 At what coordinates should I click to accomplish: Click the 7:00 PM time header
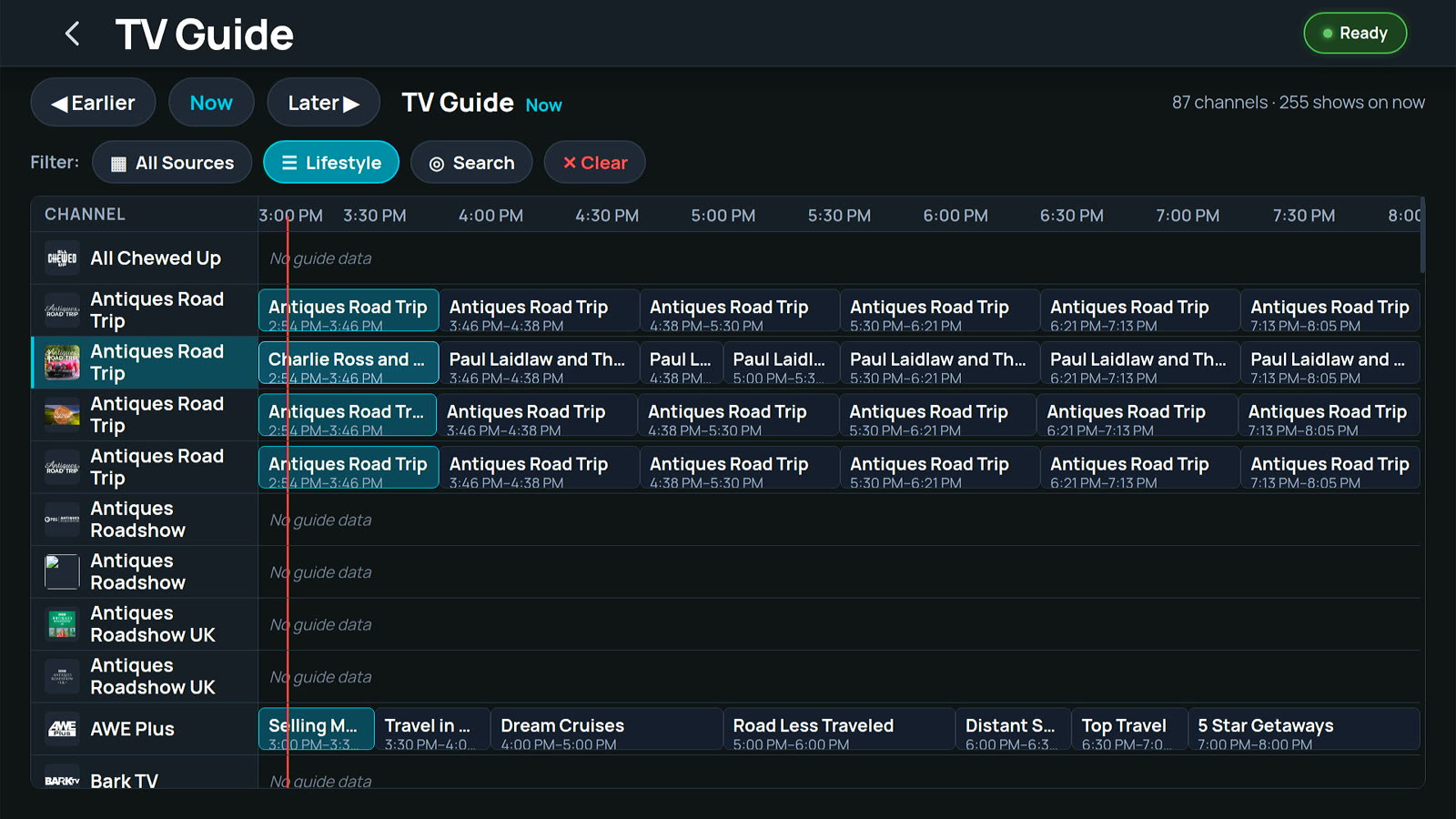[x=1188, y=216]
